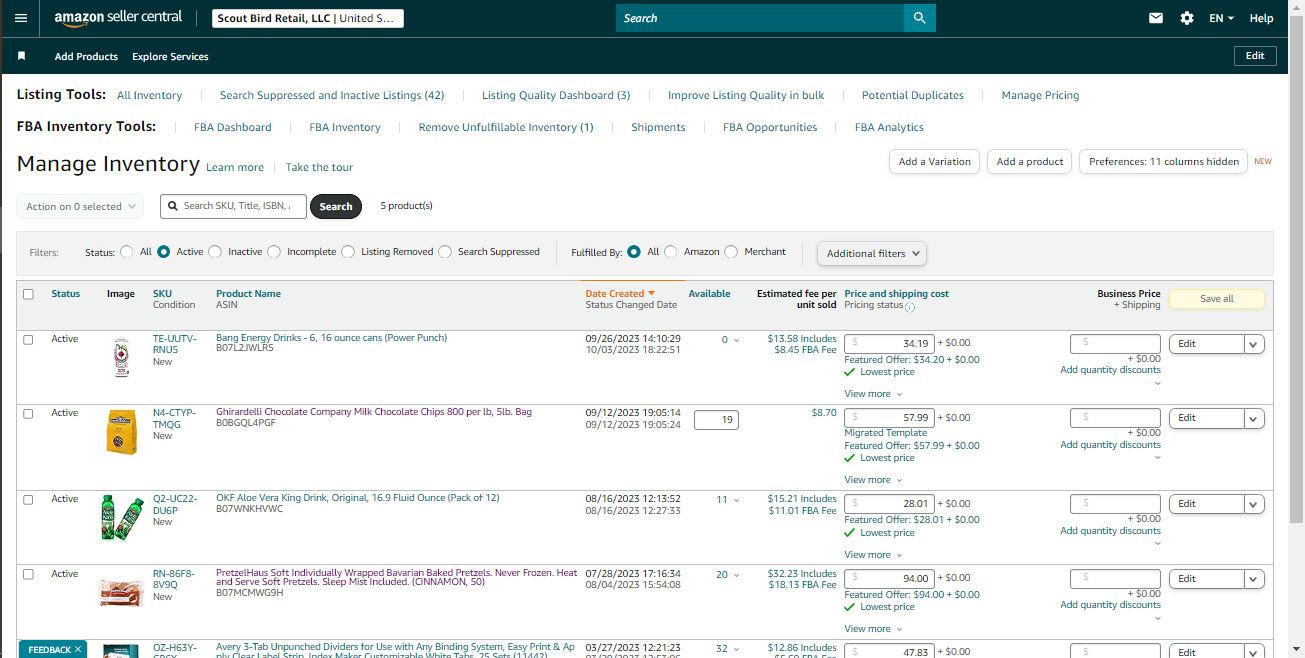Select the Listing Removed radio button
Screen dimensions: 1305x658
click(348, 252)
